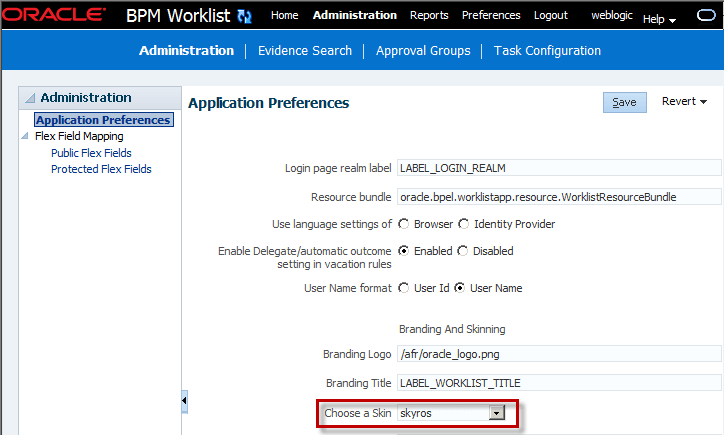Switch to the Approval Groups tab
724x435 pixels.
coord(423,51)
